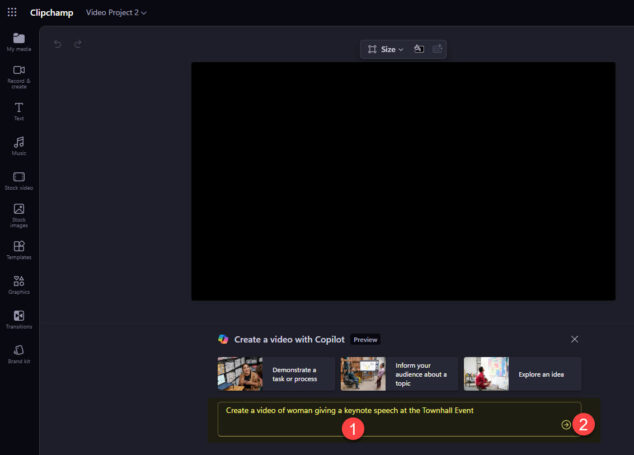The image size is (634, 455).
Task: Click the Explore an idea thumbnail image
Action: [x=486, y=374]
